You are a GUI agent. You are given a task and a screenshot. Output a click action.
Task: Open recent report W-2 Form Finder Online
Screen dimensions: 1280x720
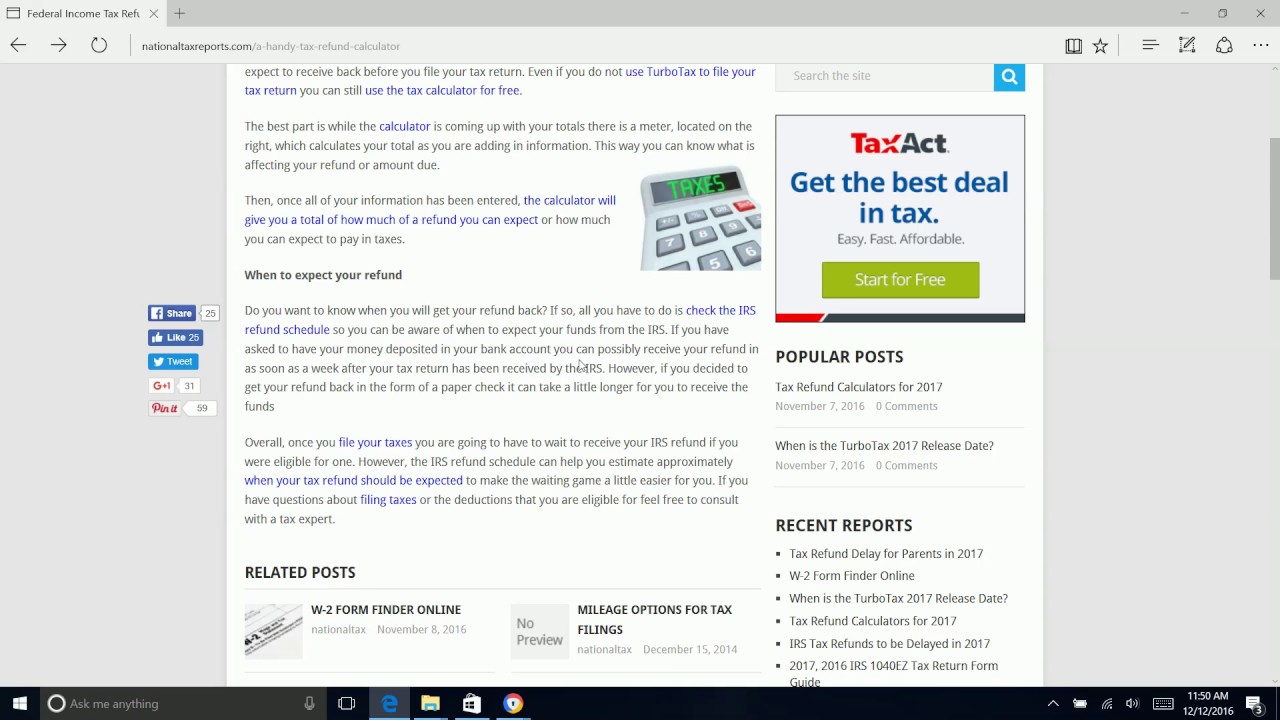(852, 576)
